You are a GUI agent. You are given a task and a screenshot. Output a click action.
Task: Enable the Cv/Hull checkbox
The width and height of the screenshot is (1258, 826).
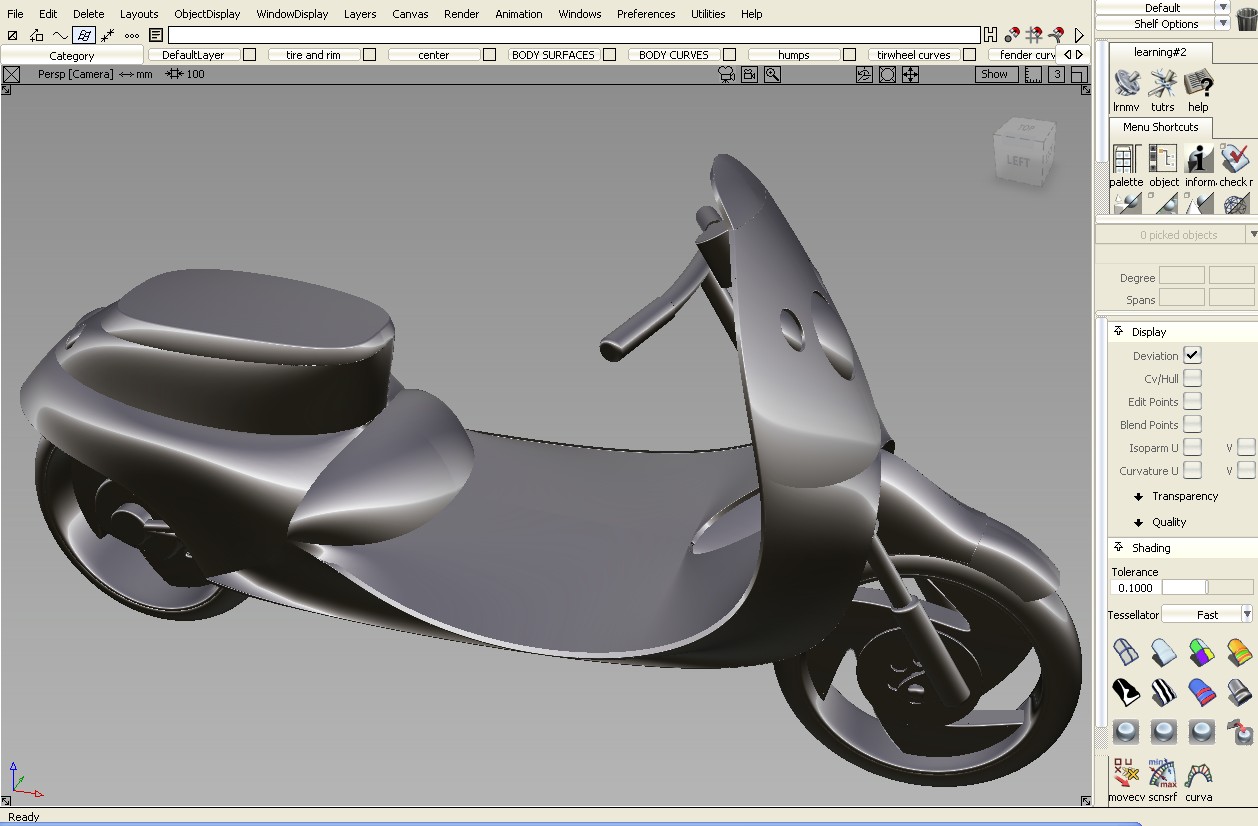click(1193, 378)
